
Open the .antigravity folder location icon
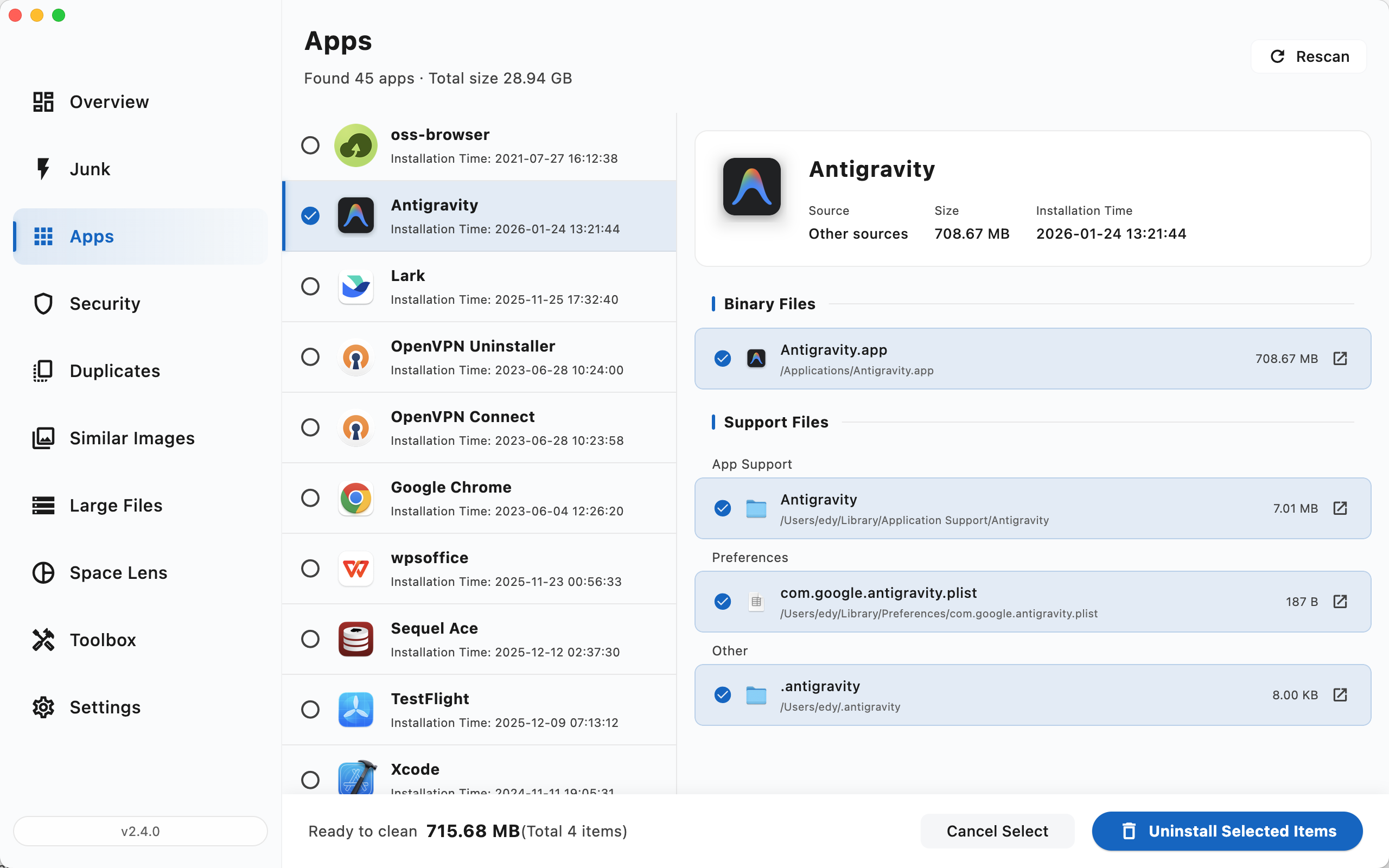click(1340, 694)
